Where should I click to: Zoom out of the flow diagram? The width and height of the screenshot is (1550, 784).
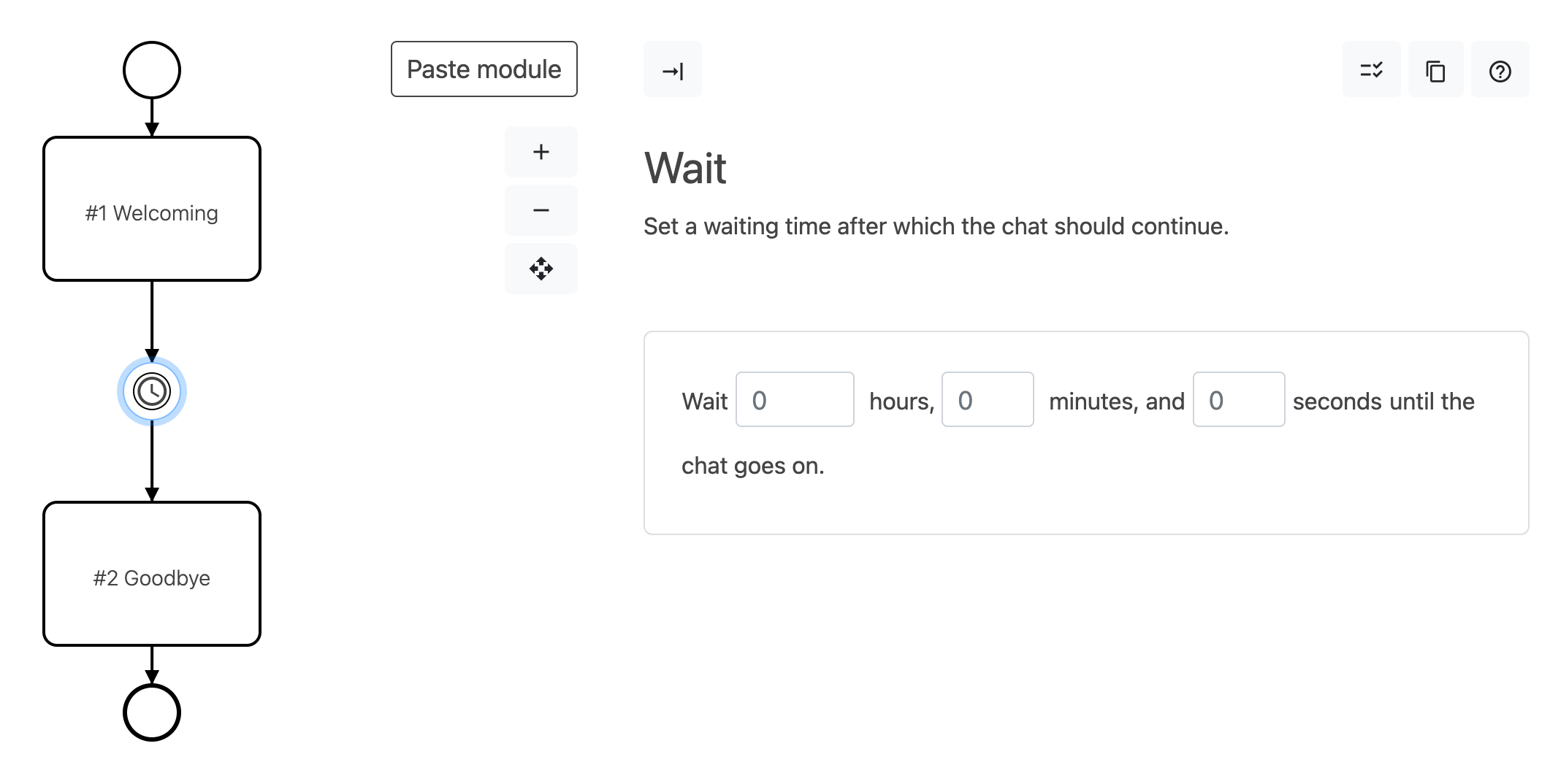click(541, 210)
